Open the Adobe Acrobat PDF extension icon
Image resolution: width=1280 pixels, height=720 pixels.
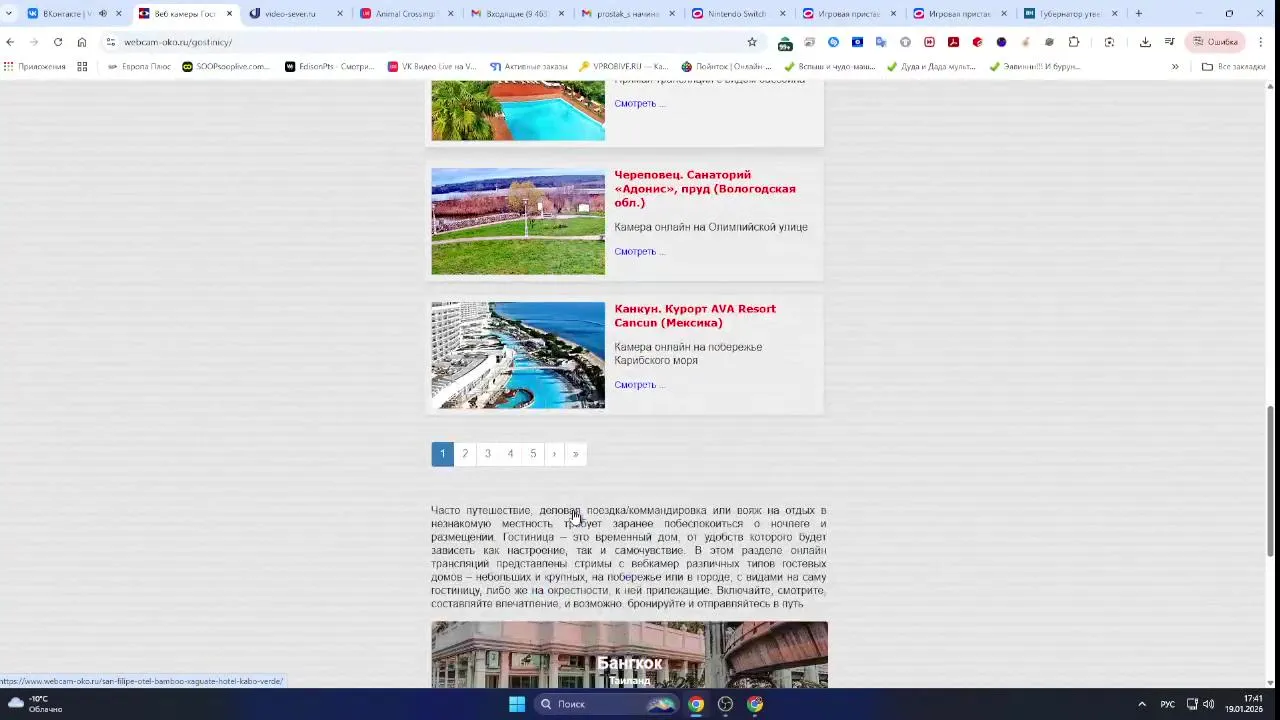click(953, 42)
